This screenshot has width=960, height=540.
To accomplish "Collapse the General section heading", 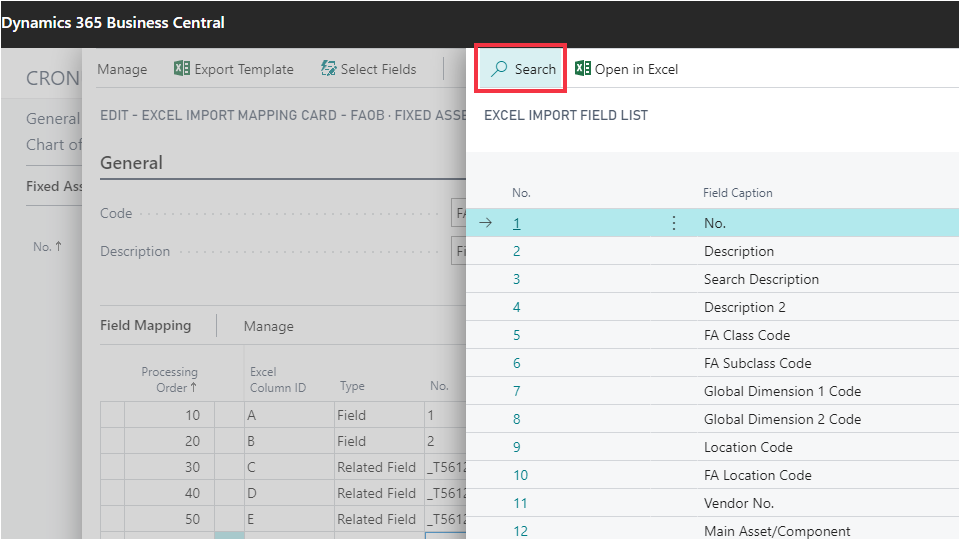I will 131,163.
